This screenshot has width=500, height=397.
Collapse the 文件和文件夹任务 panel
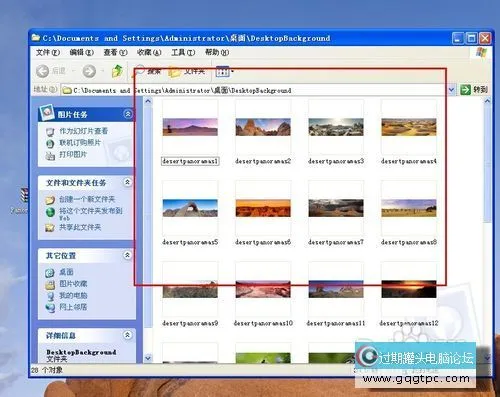coord(128,182)
